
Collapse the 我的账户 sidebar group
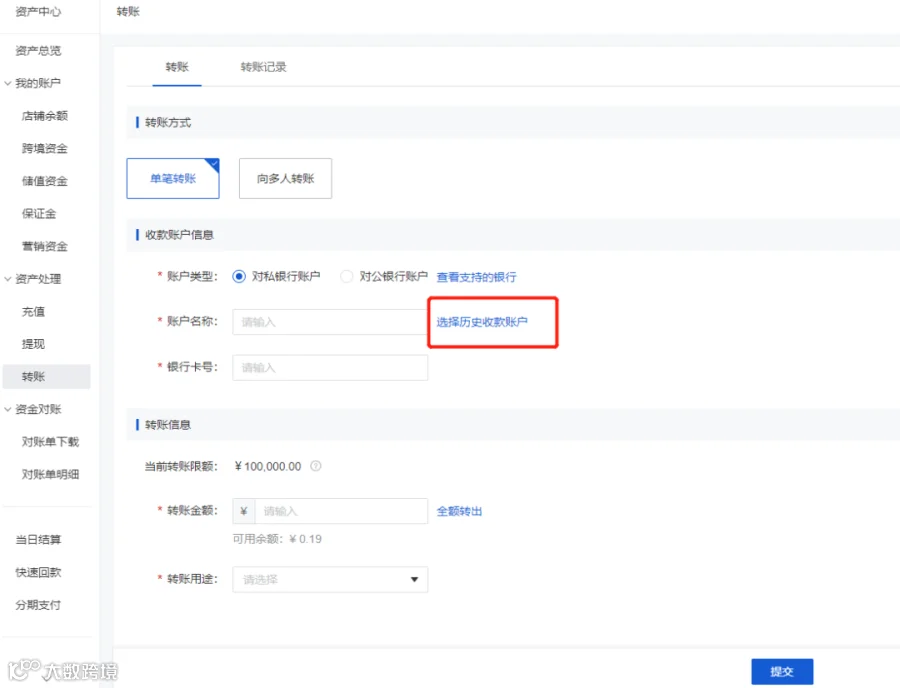point(8,83)
